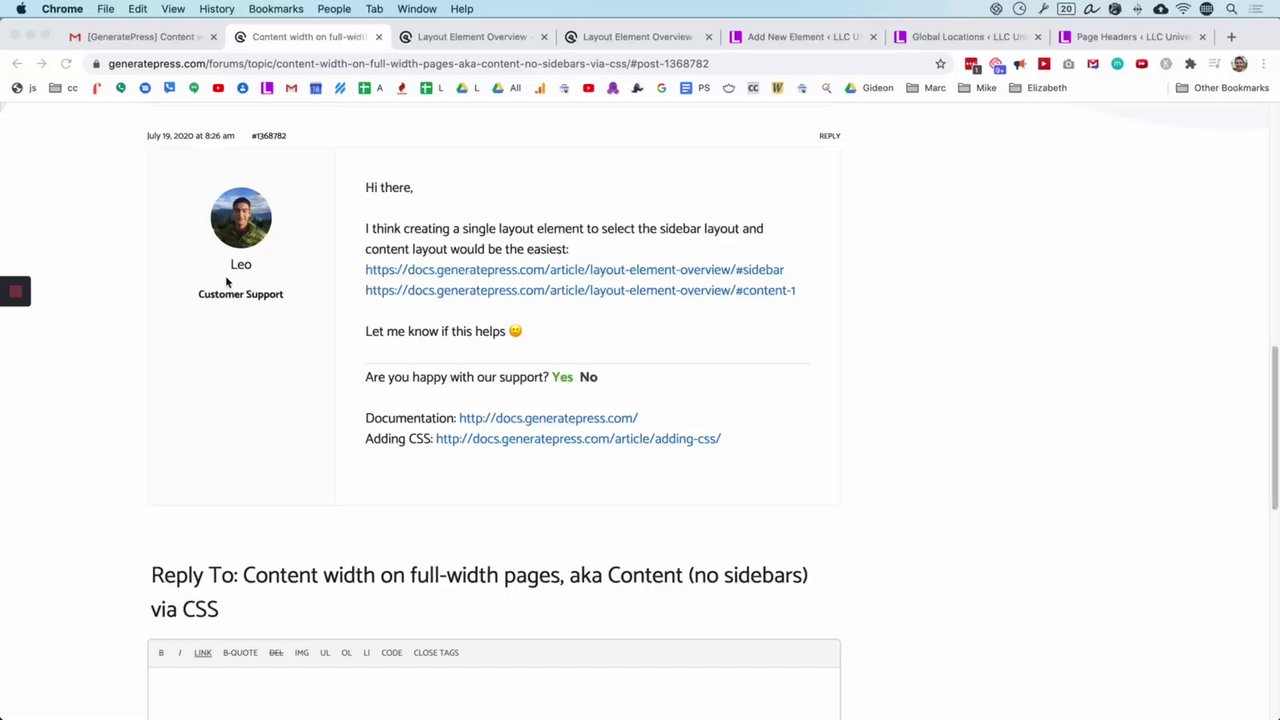
Task: Toggle italic formatting in the reply editor
Action: pyautogui.click(x=180, y=653)
